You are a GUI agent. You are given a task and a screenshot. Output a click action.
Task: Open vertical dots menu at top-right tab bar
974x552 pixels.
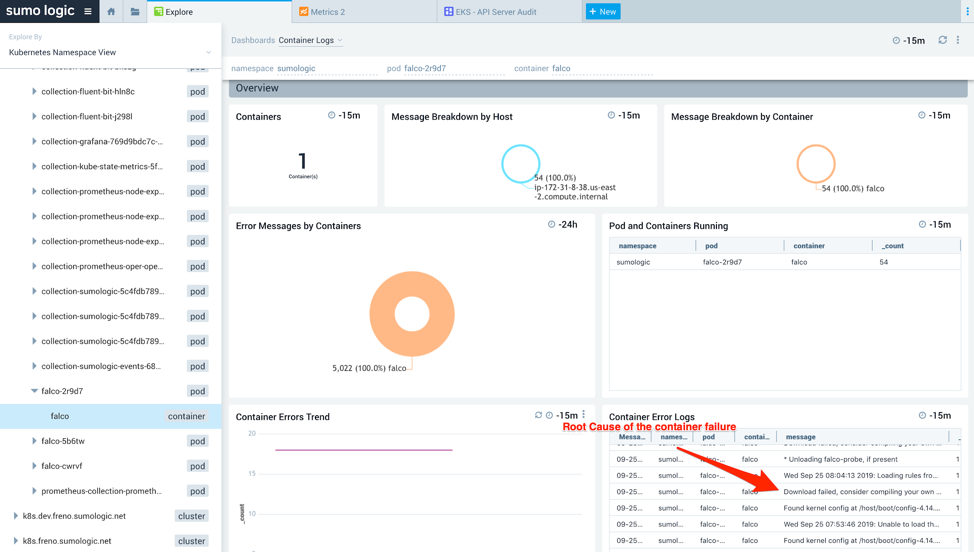965,11
